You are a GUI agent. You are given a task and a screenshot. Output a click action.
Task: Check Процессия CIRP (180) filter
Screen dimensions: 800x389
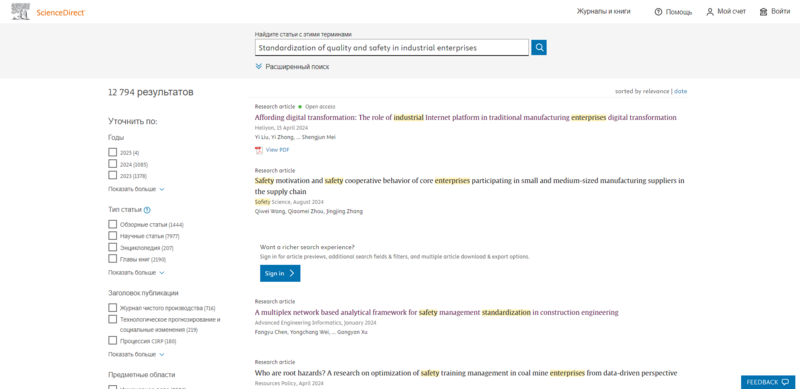[x=113, y=341]
